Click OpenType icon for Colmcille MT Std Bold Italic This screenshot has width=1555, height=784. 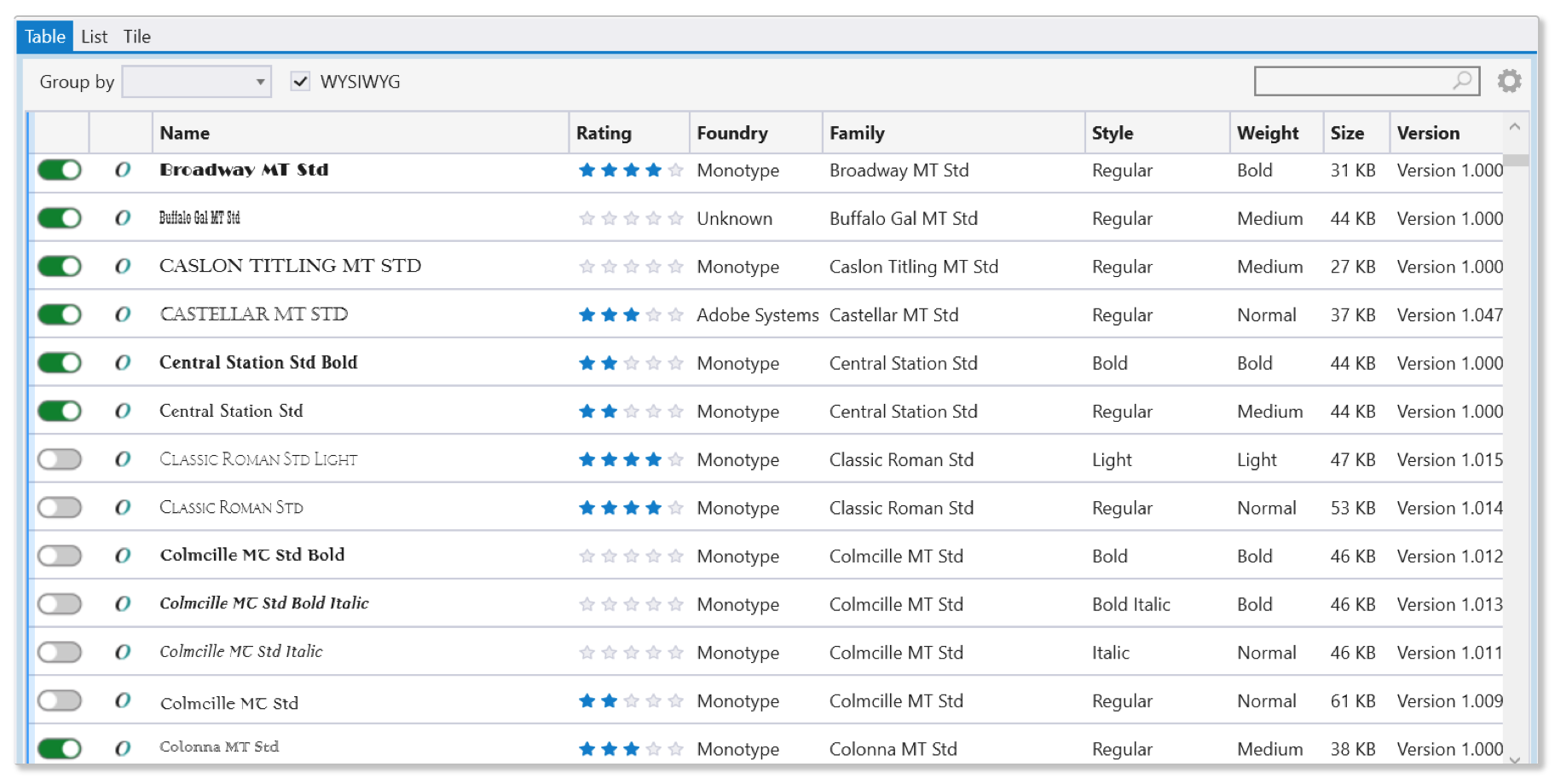point(123,604)
